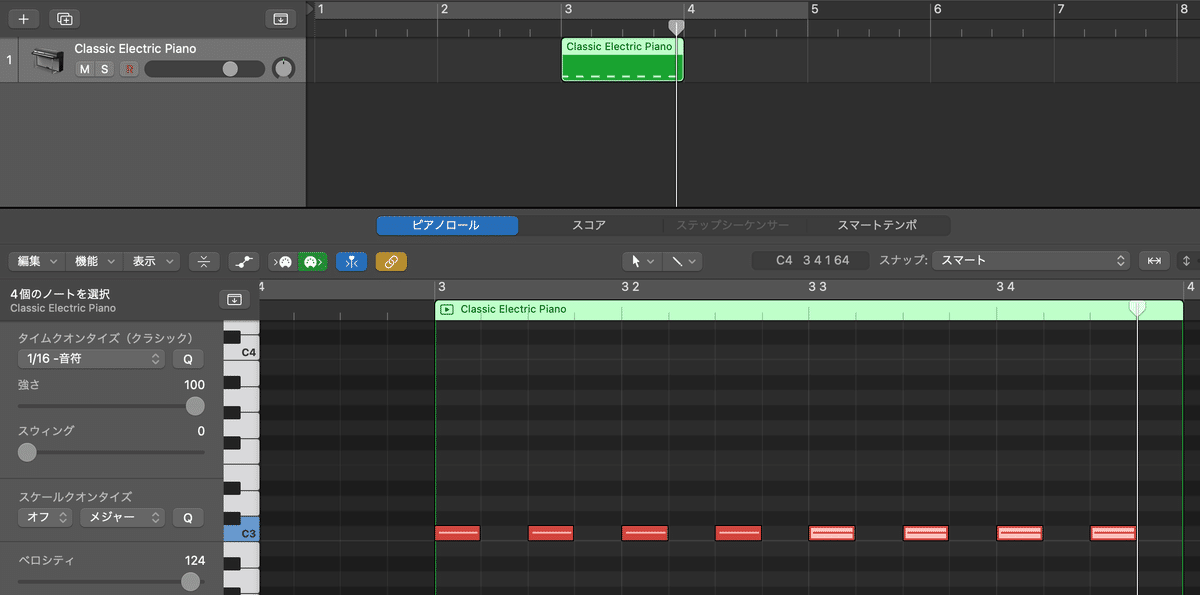This screenshot has width=1200, height=595.
Task: Enable the MIDI In recording icon
Action: pyautogui.click(x=282, y=261)
